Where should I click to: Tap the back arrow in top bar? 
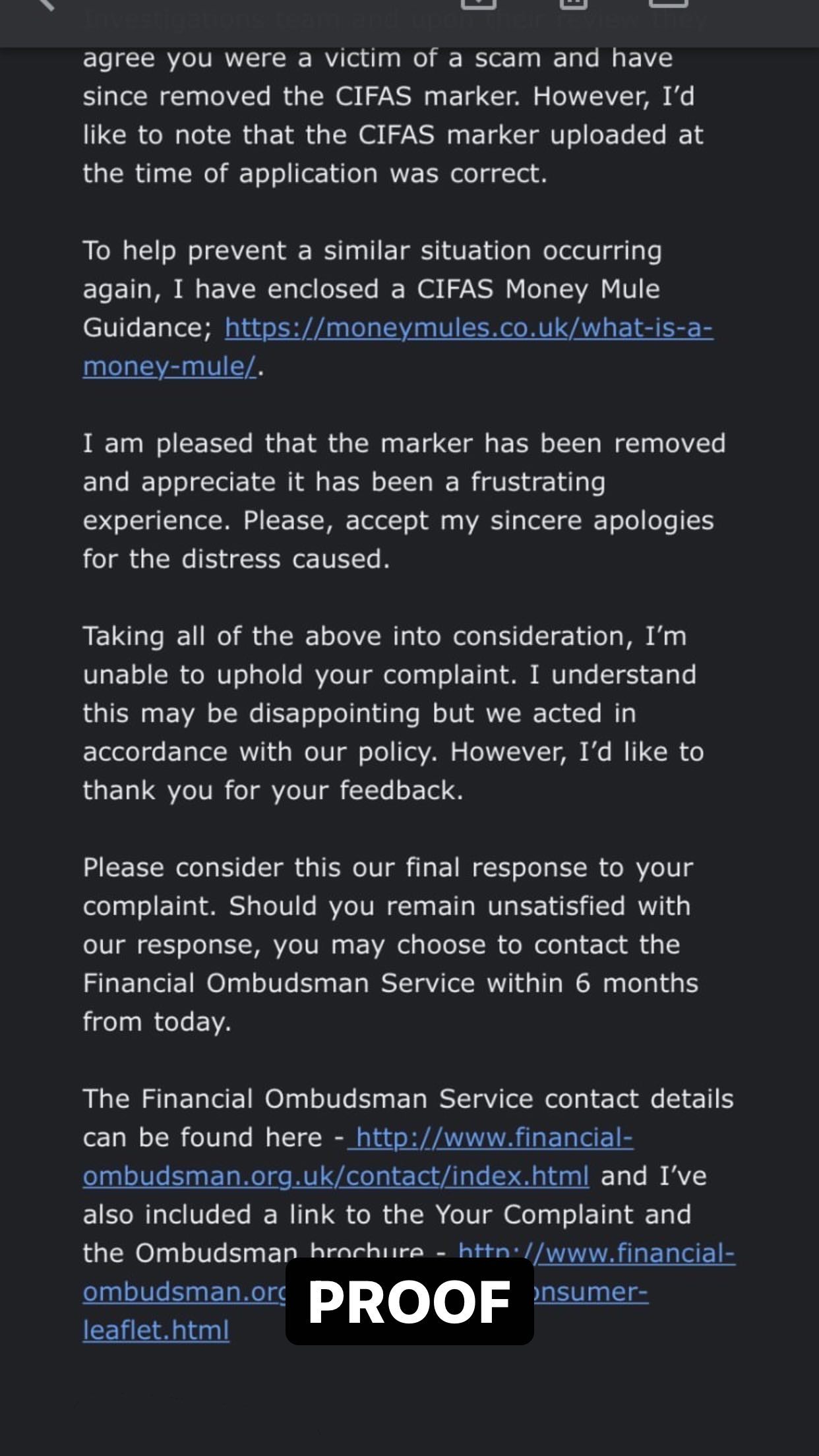coord(45,5)
